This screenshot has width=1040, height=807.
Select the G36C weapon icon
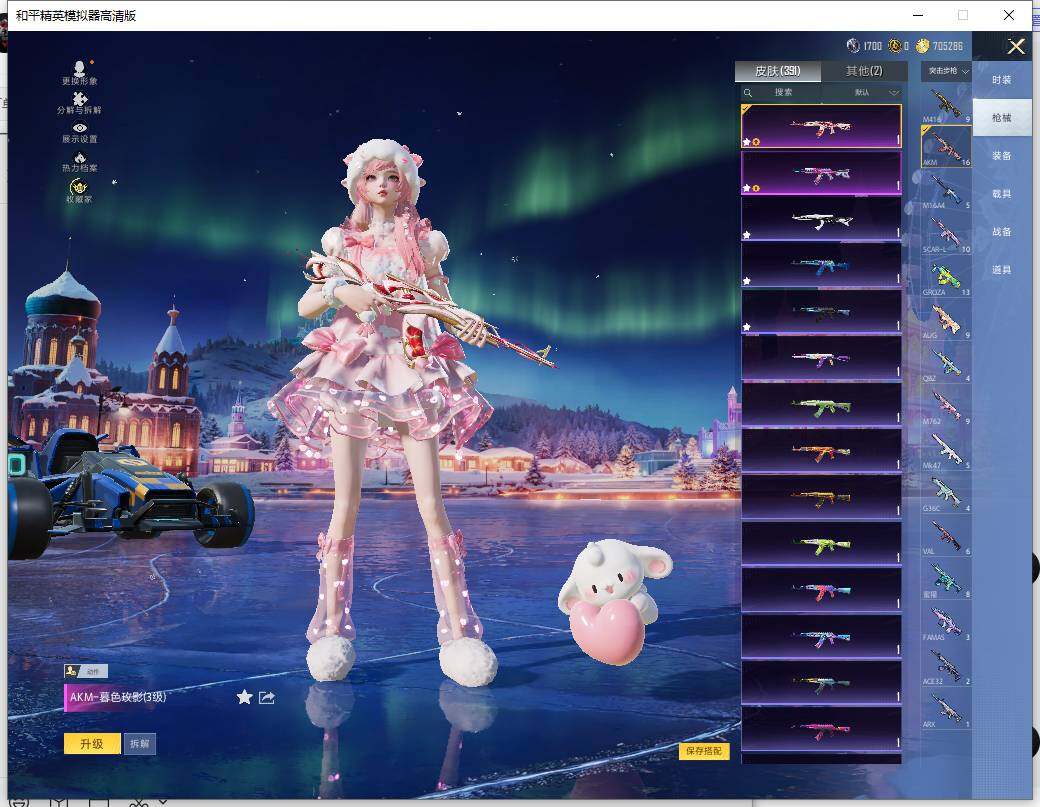946,492
